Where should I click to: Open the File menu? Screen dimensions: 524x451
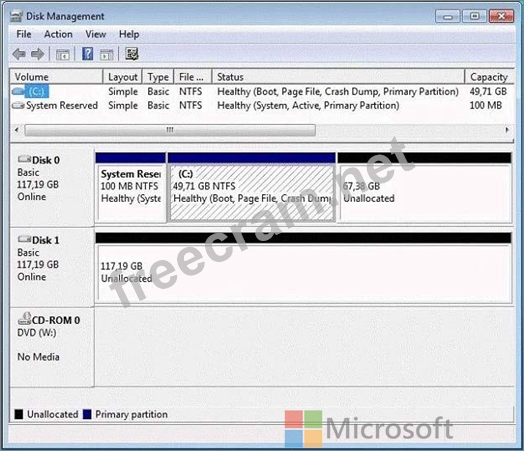coord(24,34)
